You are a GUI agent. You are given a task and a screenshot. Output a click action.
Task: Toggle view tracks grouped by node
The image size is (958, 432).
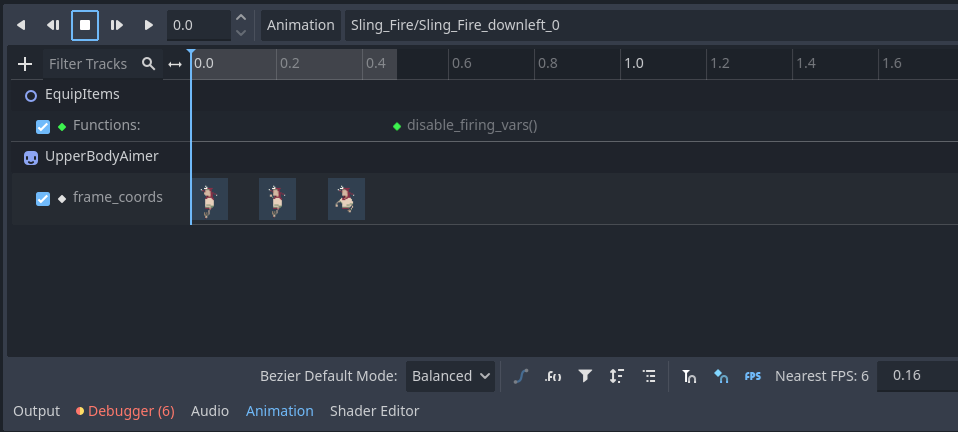[x=649, y=376]
